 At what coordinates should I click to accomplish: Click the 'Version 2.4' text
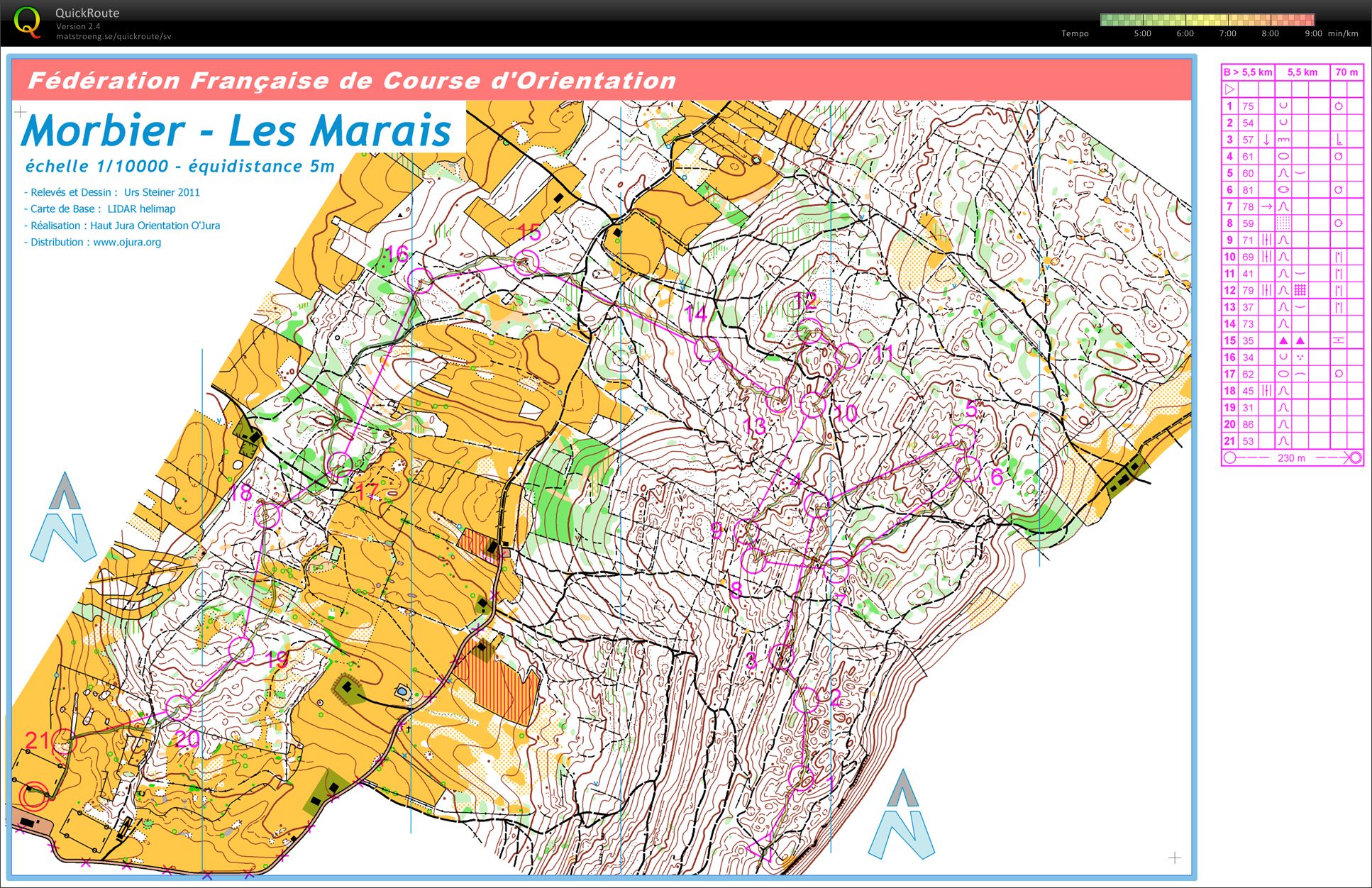point(78,26)
